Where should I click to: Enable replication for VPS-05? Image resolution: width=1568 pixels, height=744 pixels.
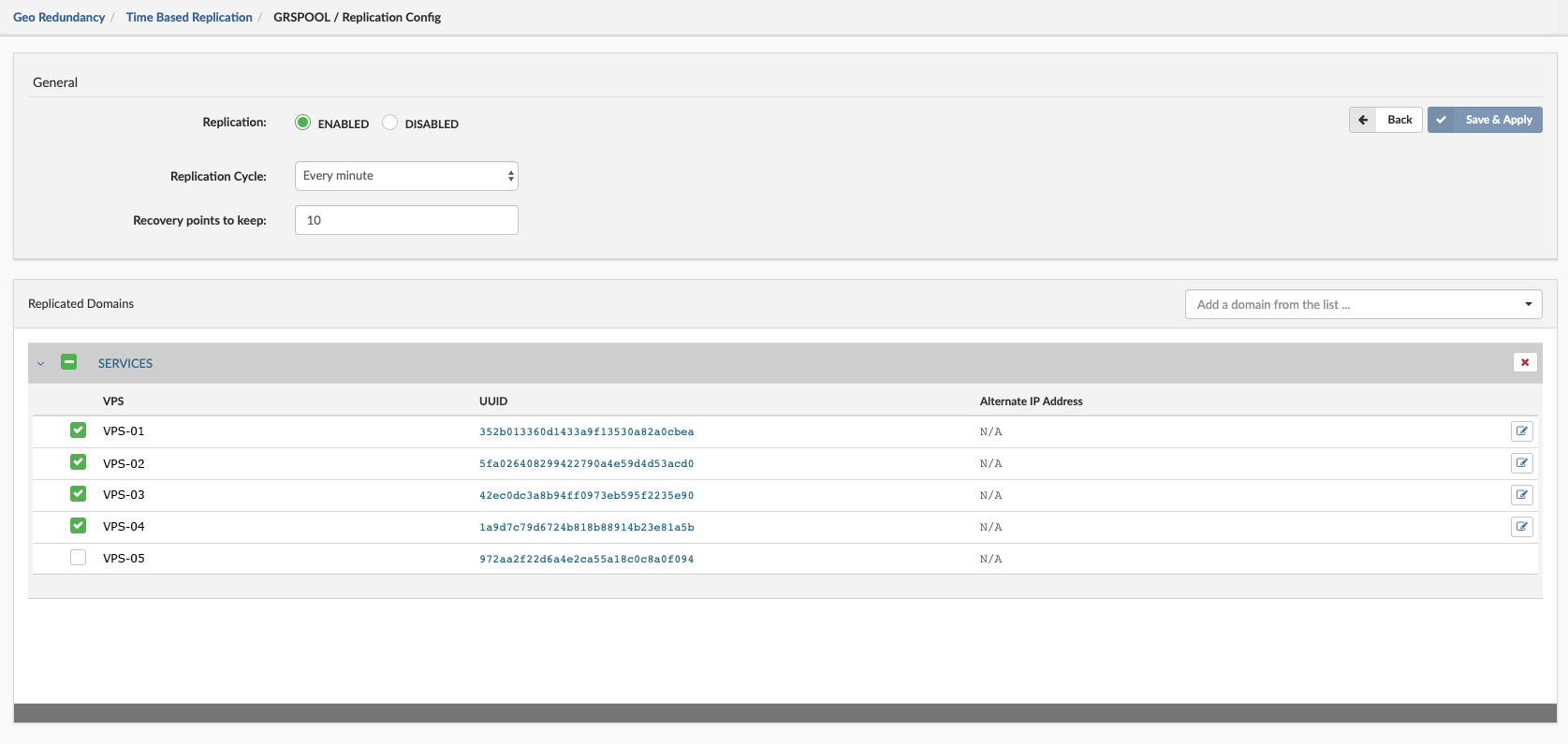79,558
